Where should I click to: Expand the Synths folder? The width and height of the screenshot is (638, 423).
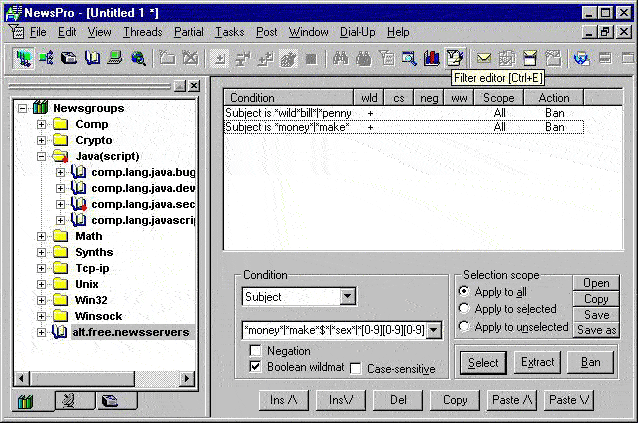coord(42,252)
